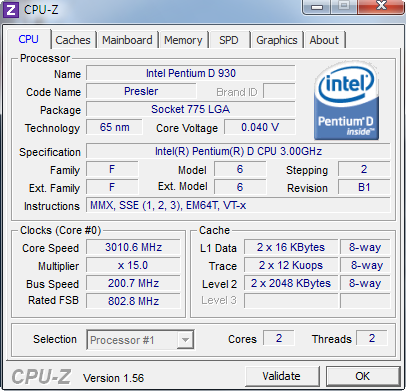
Task: Click L1 Data value 2 x 16 KBytes
Action: point(291,247)
